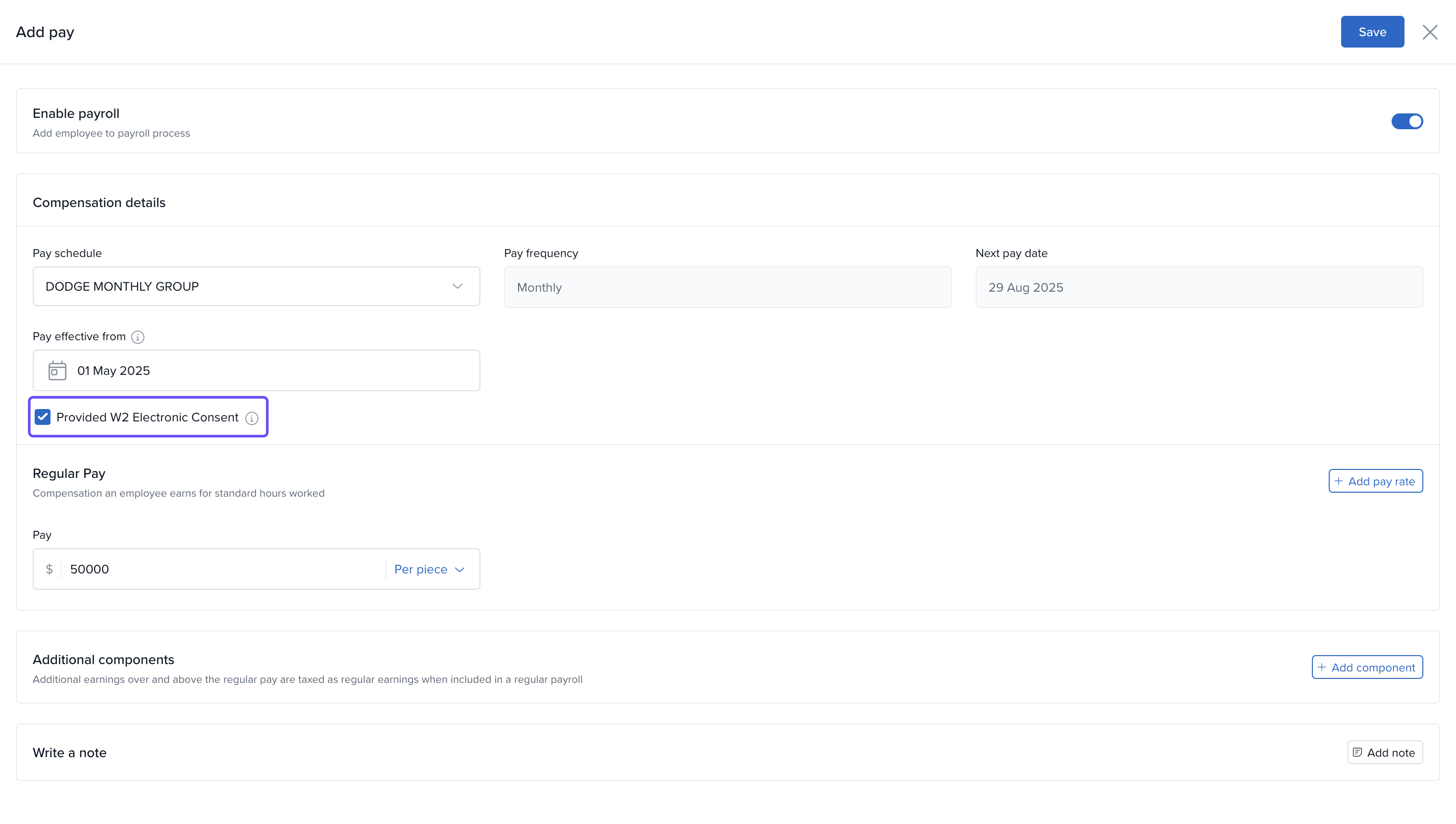Click the Pay amount field showing 50000
Image resolution: width=1456 pixels, height=824 pixels.
221,569
